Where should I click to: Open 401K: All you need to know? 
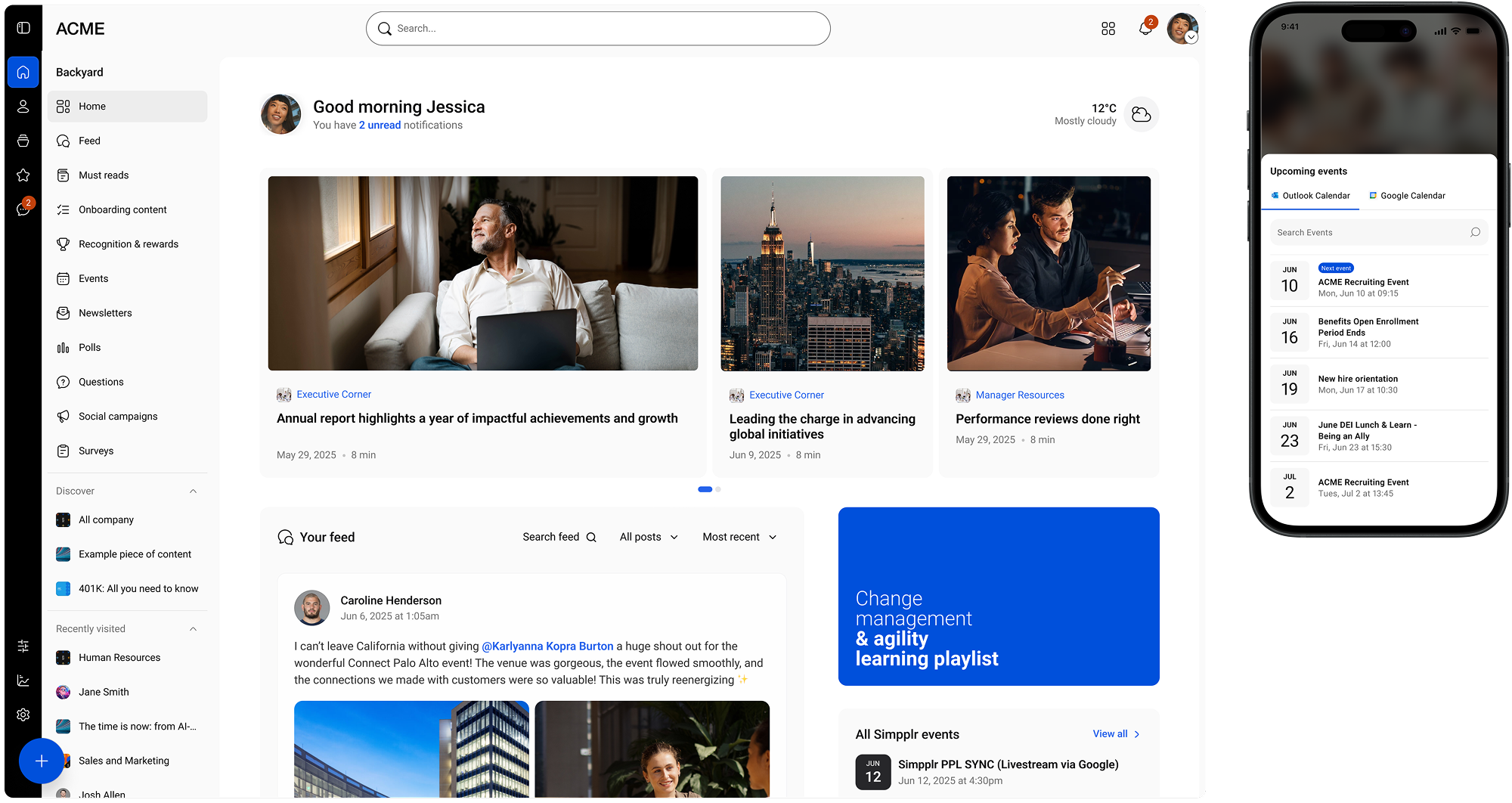tap(127, 588)
